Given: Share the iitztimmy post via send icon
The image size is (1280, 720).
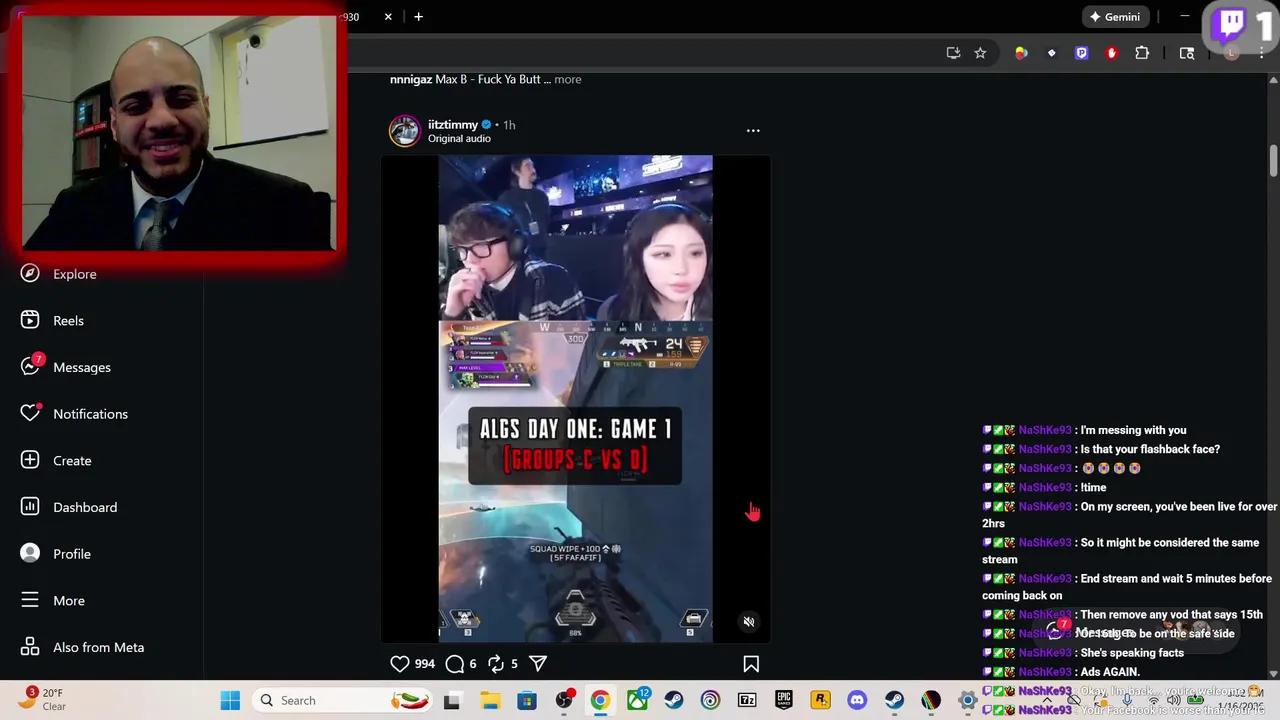Looking at the screenshot, I should pos(538,664).
